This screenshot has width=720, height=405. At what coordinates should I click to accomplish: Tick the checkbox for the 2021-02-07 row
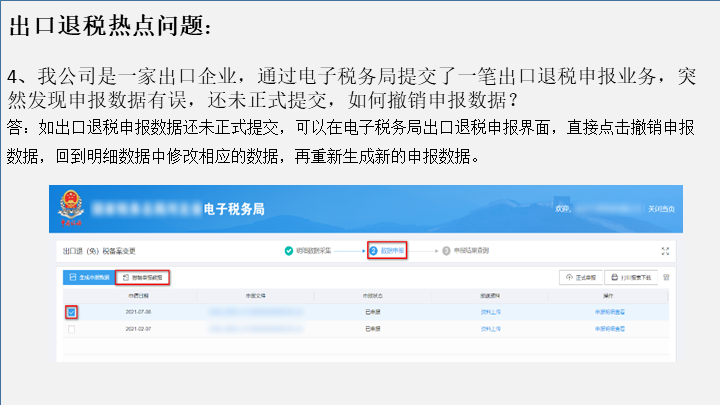(71, 329)
